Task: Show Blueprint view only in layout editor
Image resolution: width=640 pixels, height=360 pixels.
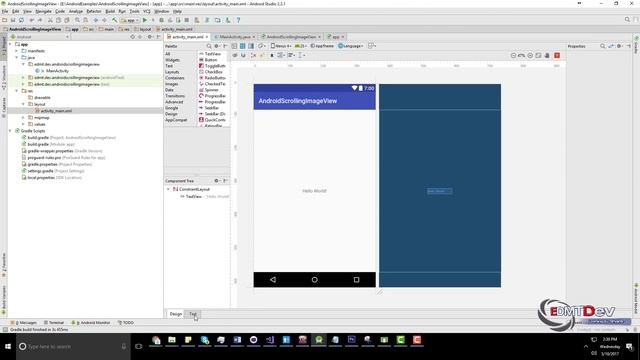Action: (242, 46)
